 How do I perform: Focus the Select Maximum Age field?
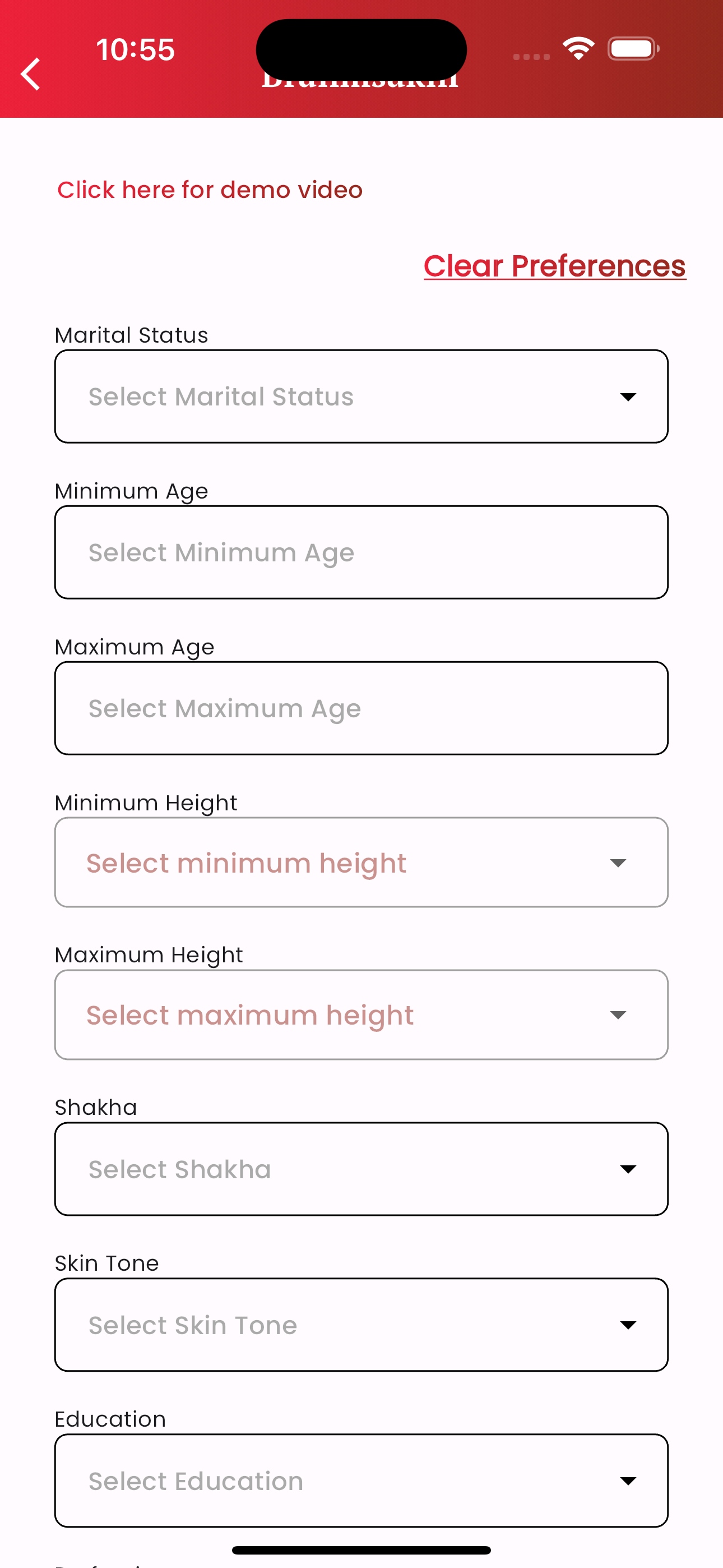coord(361,708)
